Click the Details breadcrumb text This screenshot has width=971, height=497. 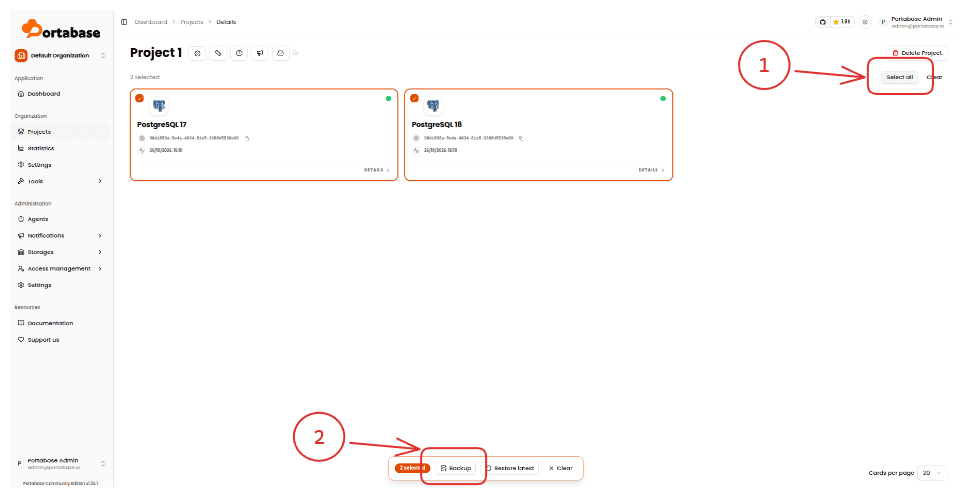point(226,22)
